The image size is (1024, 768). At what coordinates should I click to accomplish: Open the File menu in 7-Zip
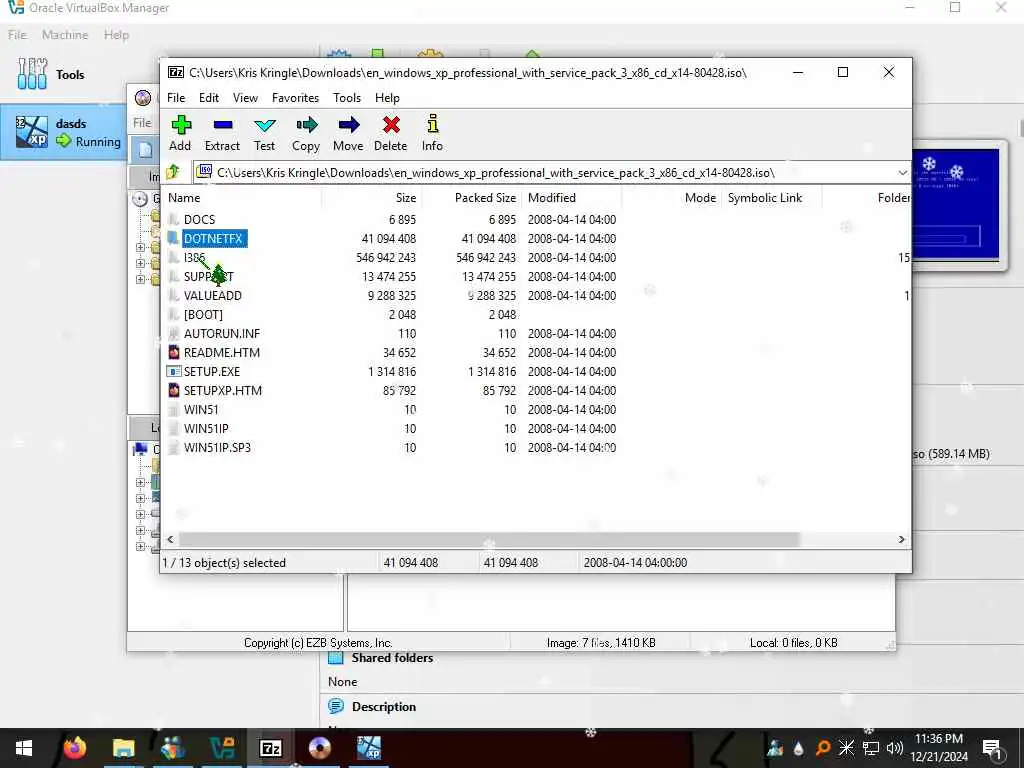(x=176, y=98)
